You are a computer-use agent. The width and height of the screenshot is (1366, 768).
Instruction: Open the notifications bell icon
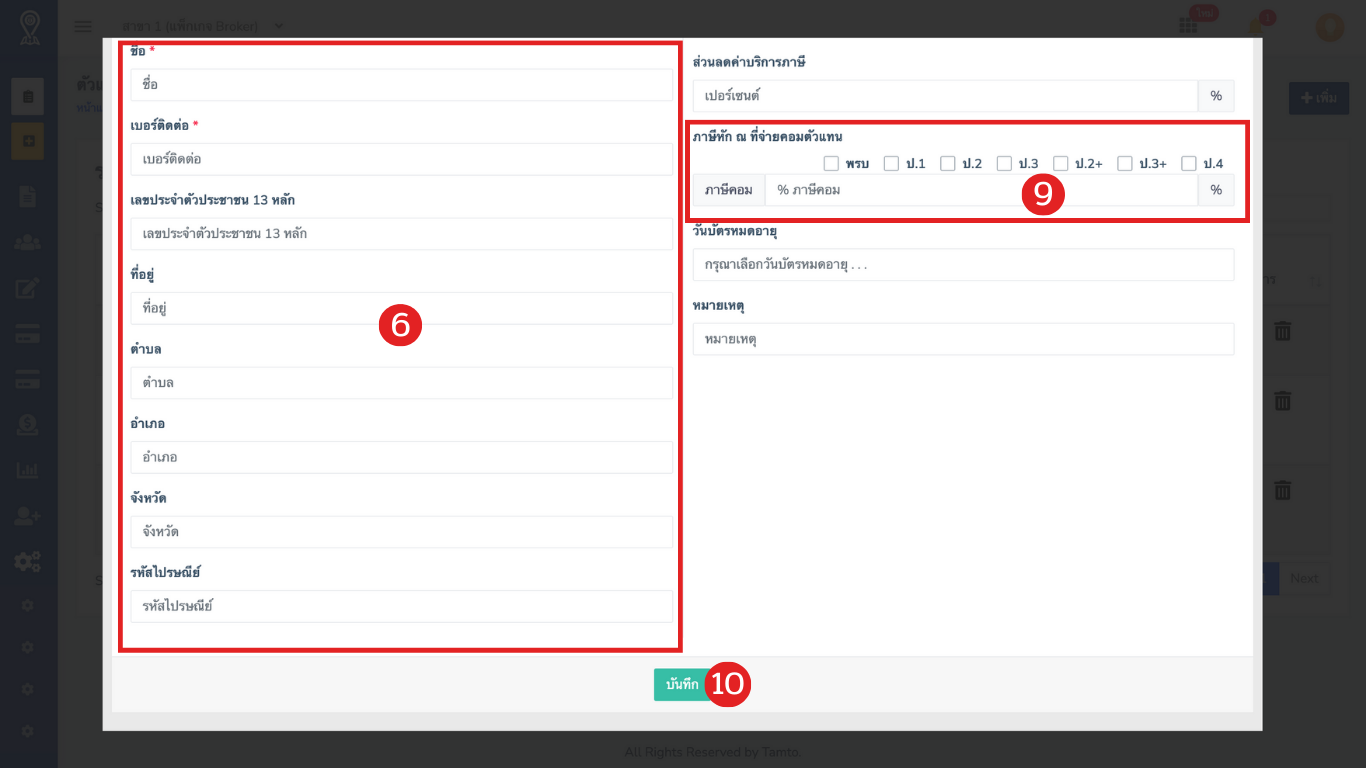(x=1256, y=27)
